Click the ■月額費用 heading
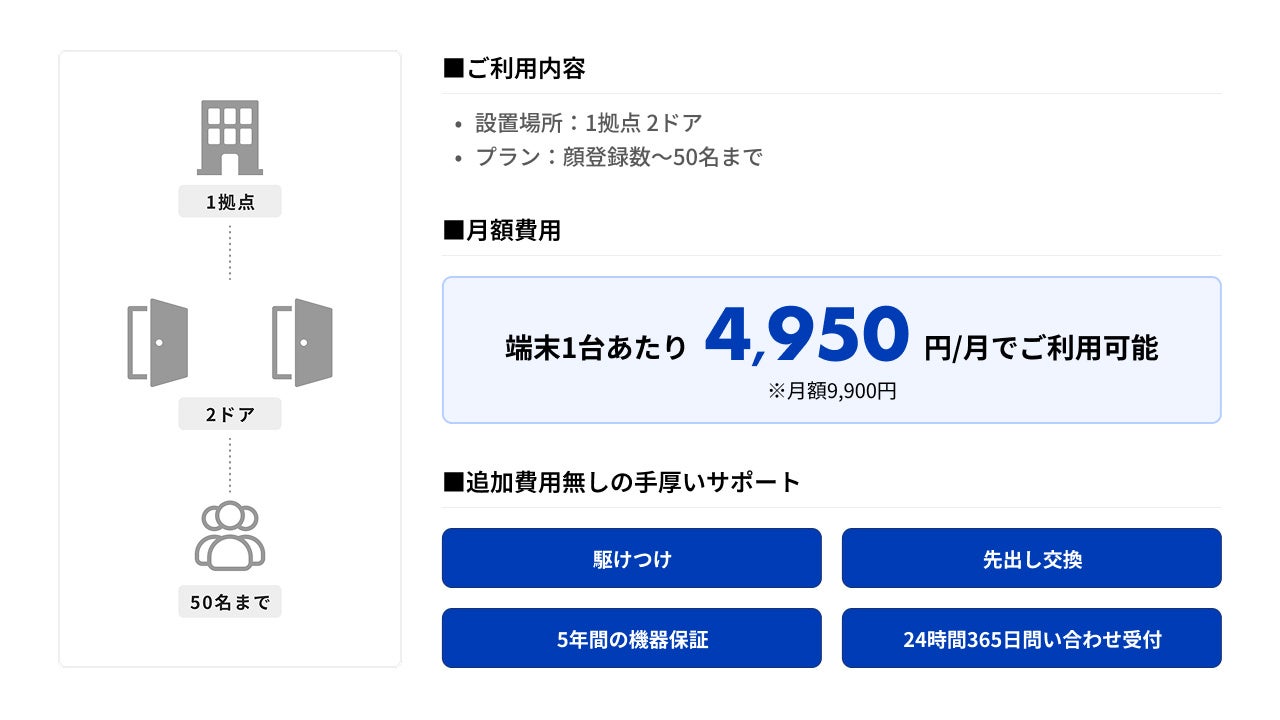The width and height of the screenshot is (1280, 720). click(x=502, y=231)
